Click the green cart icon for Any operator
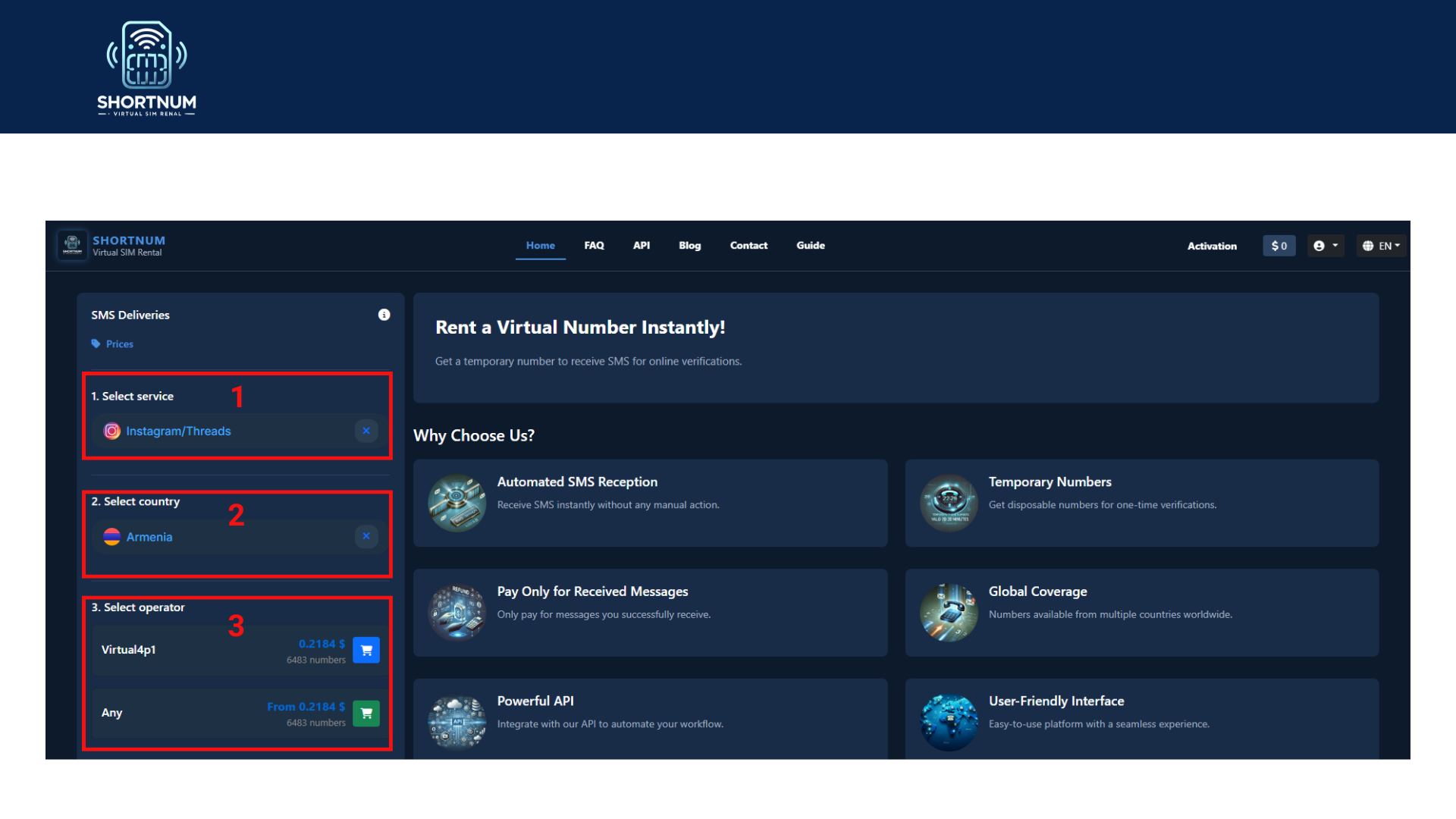Image resolution: width=1456 pixels, height=819 pixels. tap(366, 713)
